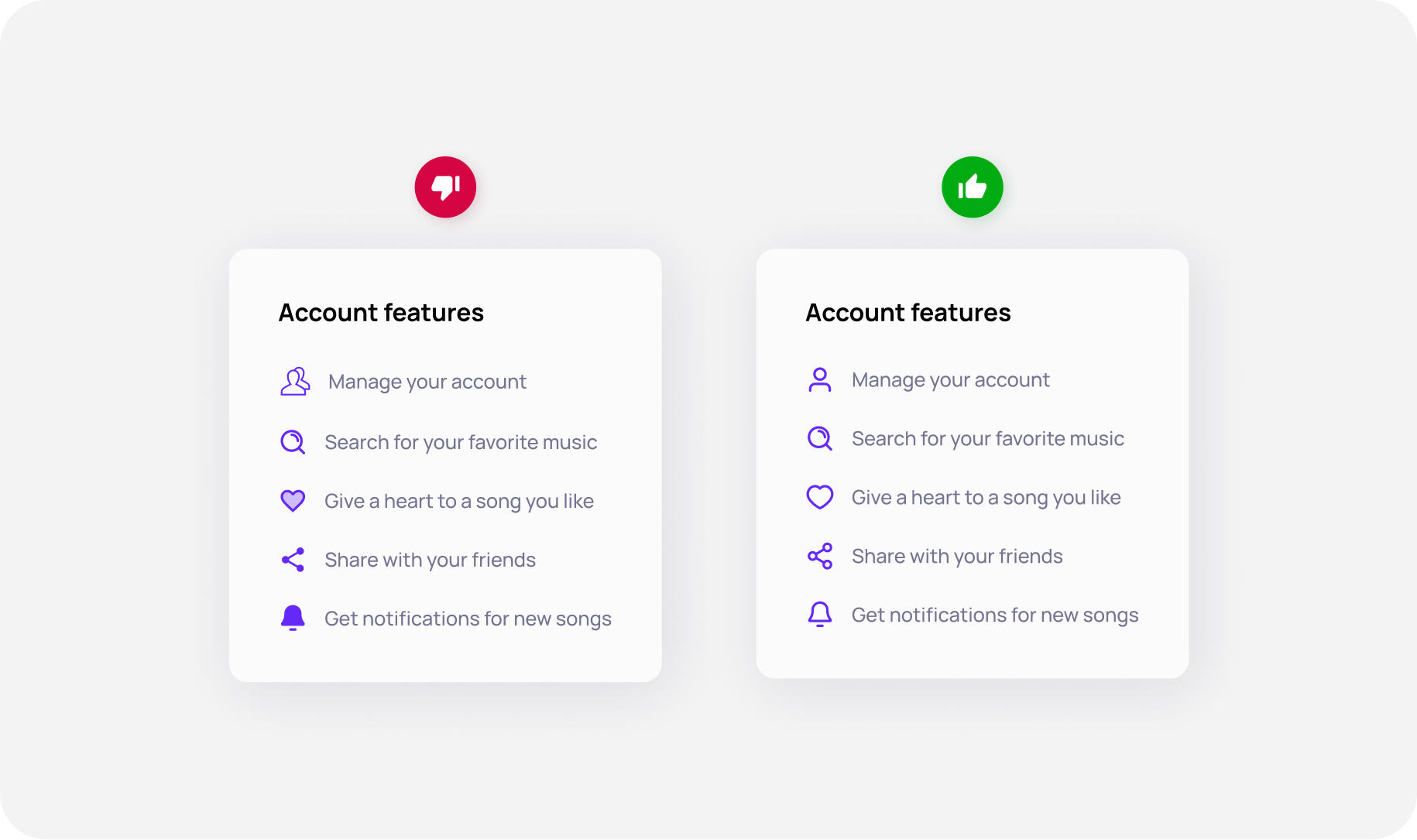The image size is (1417, 840).
Task: Open Manage your account on the right card
Action: 950,379
